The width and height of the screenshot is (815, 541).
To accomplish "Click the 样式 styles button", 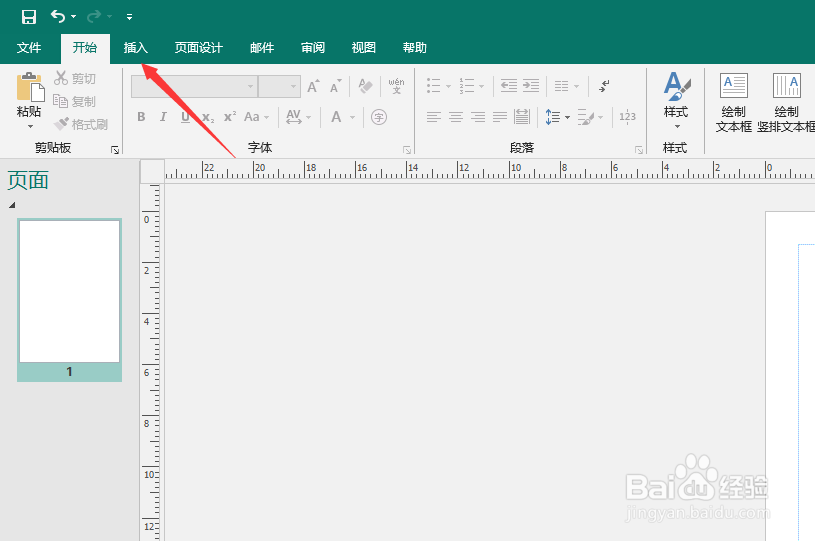I will pos(676,100).
